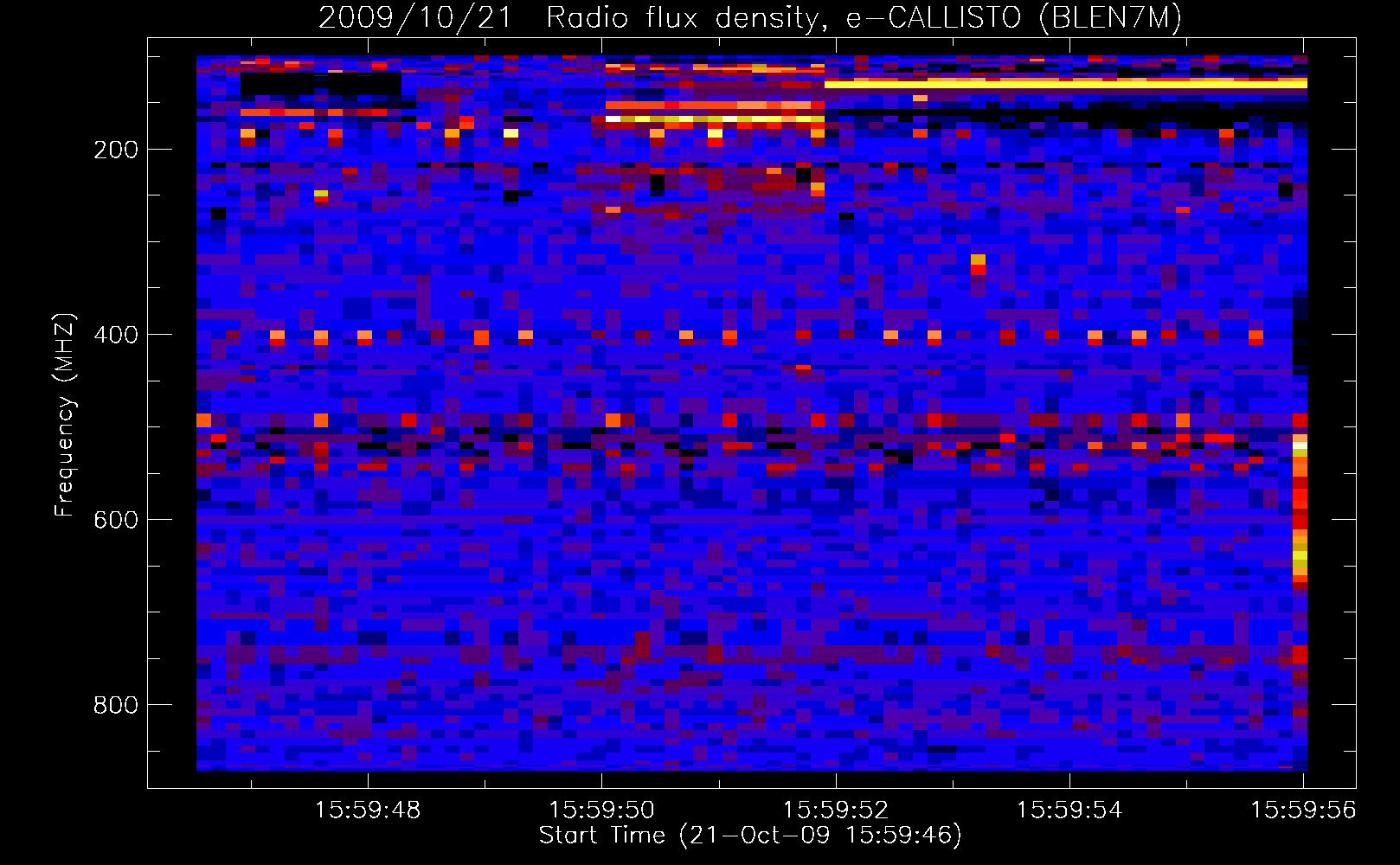
Task: Select the Y-axis label "Frequency (MHZ)"
Action: 65,414
